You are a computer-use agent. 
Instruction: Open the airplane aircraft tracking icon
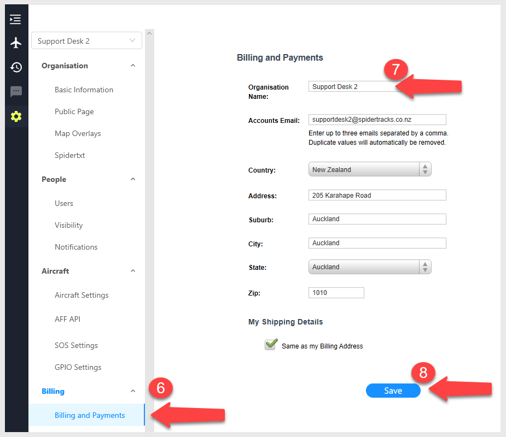coord(16,43)
